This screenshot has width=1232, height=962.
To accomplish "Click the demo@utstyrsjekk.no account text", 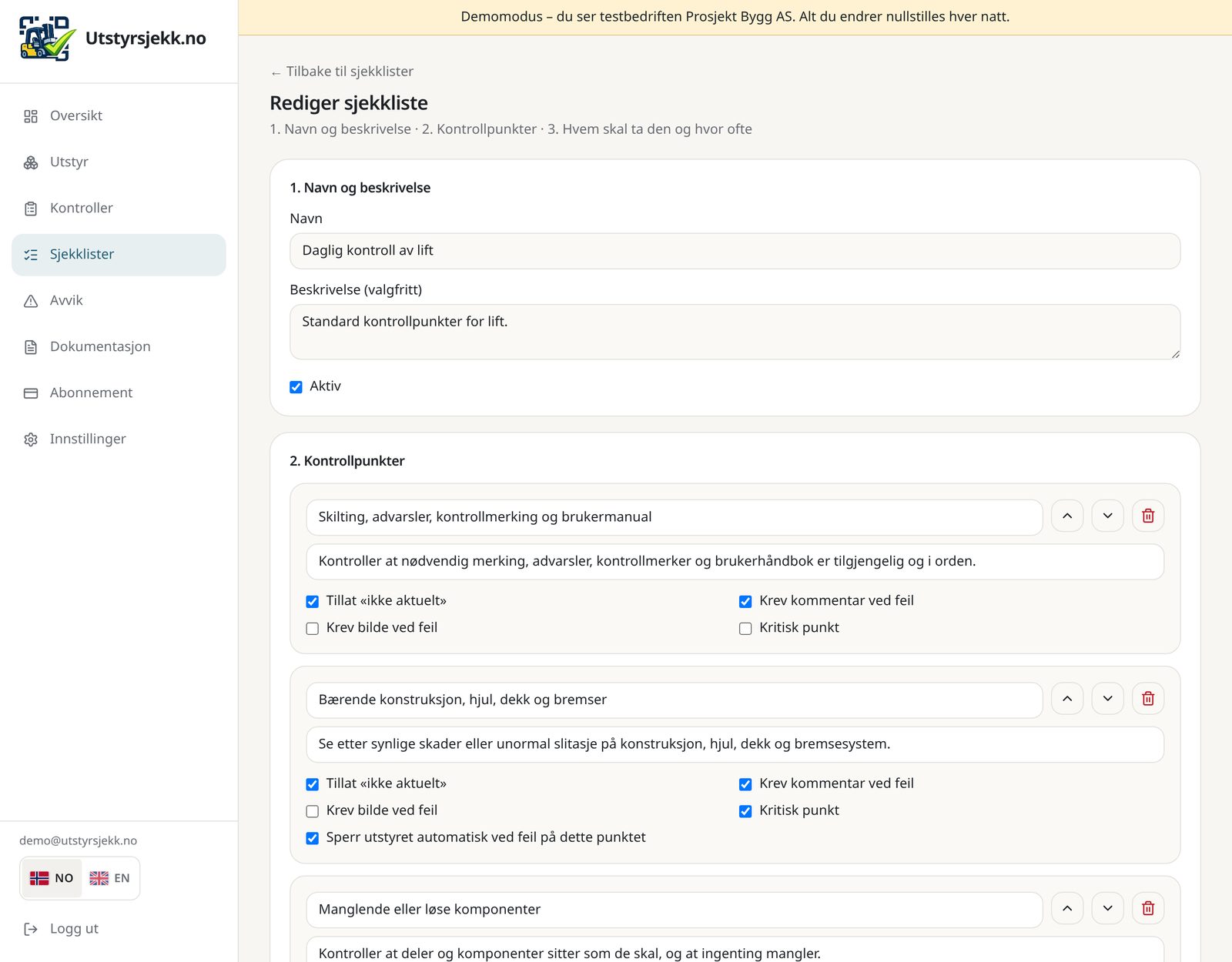I will (78, 840).
